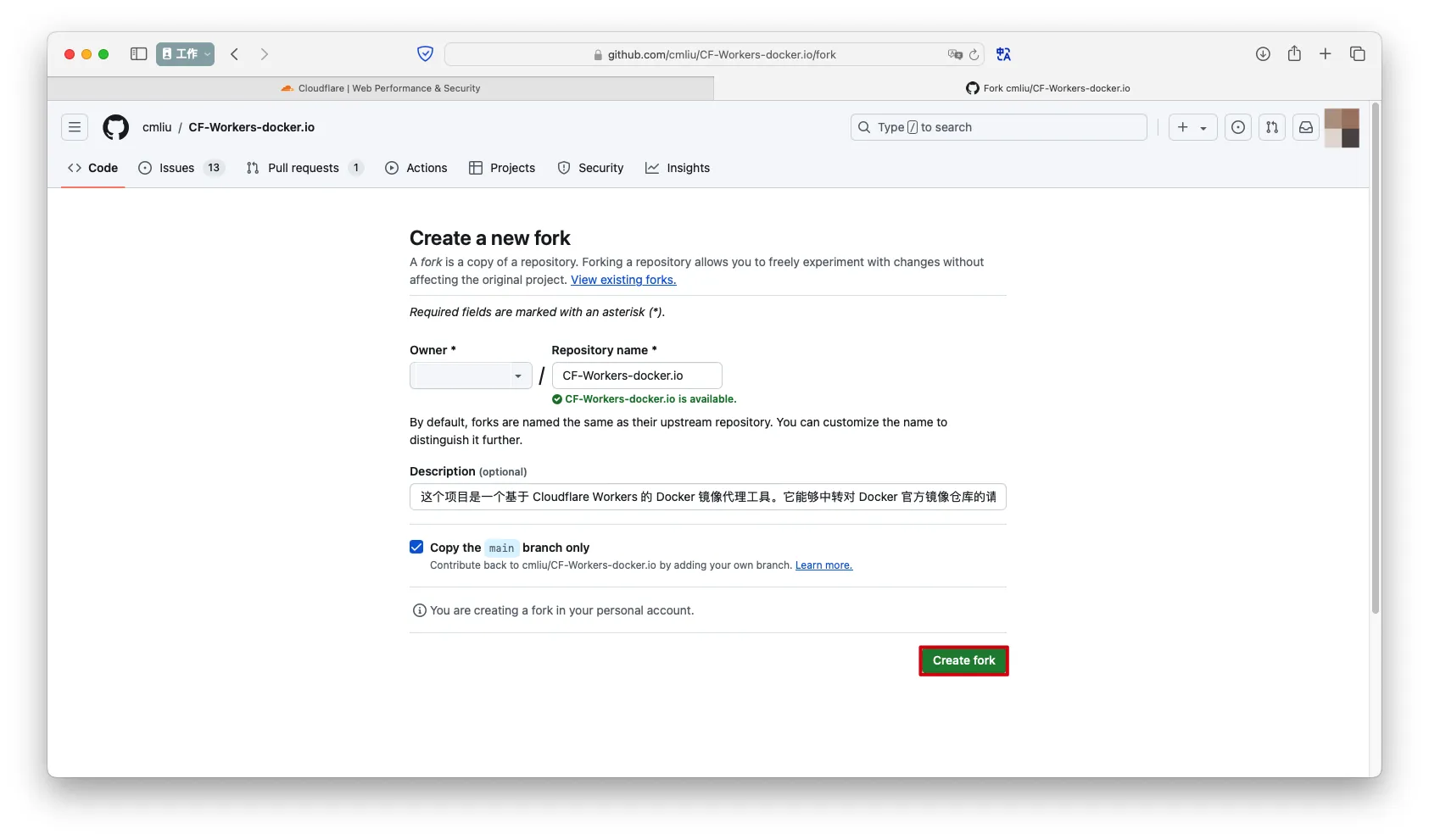The width and height of the screenshot is (1429, 840).
Task: Open the 工作 tab group menu
Action: [x=185, y=54]
